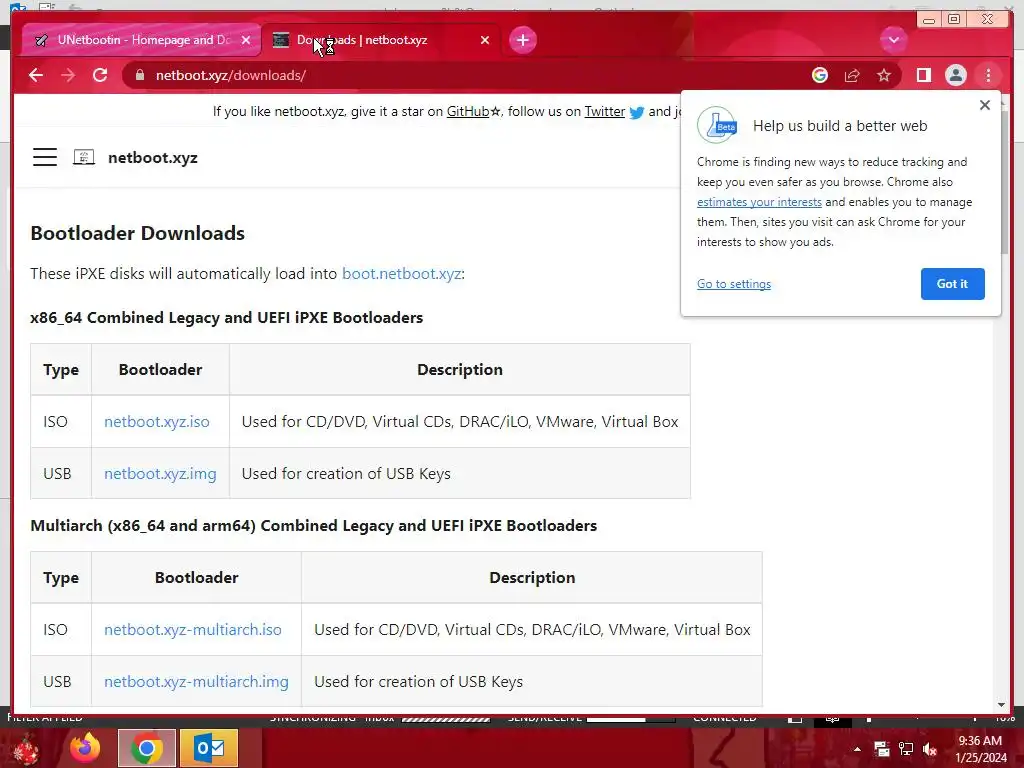This screenshot has width=1024, height=768.
Task: Expand the tab search dropdown arrow
Action: [893, 40]
